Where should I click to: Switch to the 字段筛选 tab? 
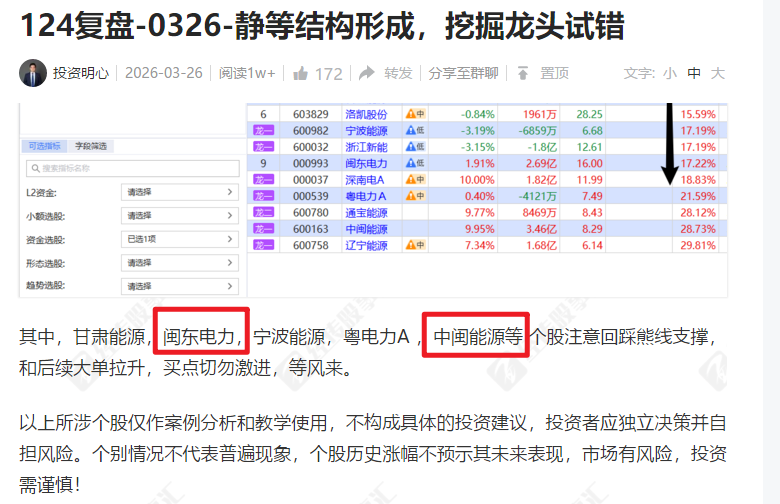point(90,146)
